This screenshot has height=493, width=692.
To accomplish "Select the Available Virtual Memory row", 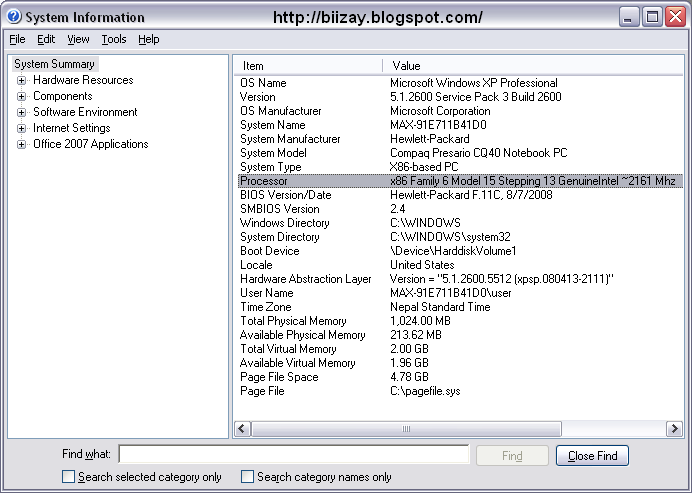I will (x=459, y=363).
